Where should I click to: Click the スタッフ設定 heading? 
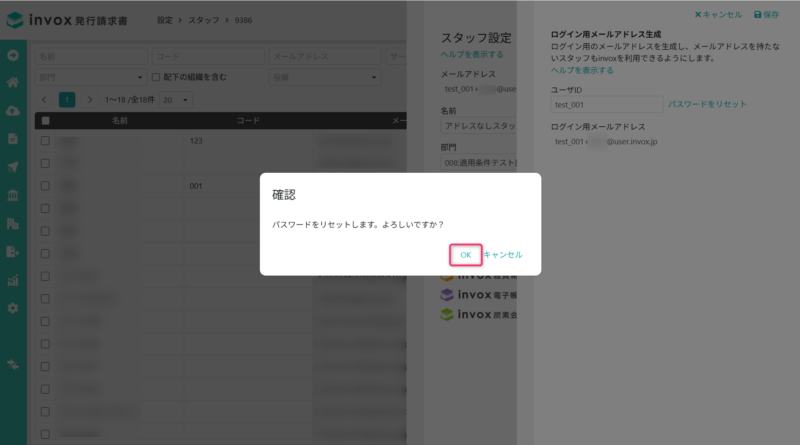pyautogui.click(x=476, y=38)
